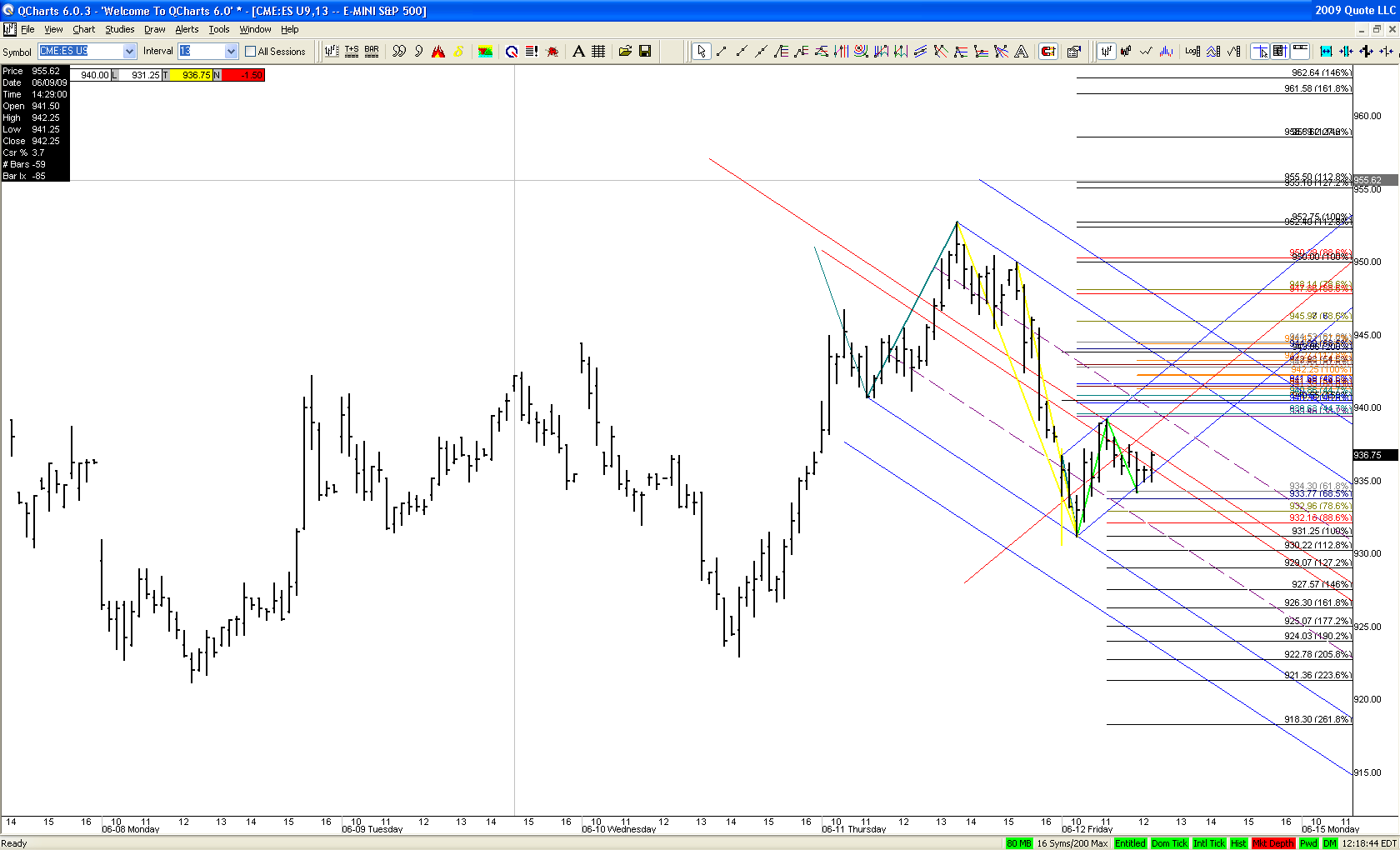Open the Time and Sales icon

(x=352, y=51)
